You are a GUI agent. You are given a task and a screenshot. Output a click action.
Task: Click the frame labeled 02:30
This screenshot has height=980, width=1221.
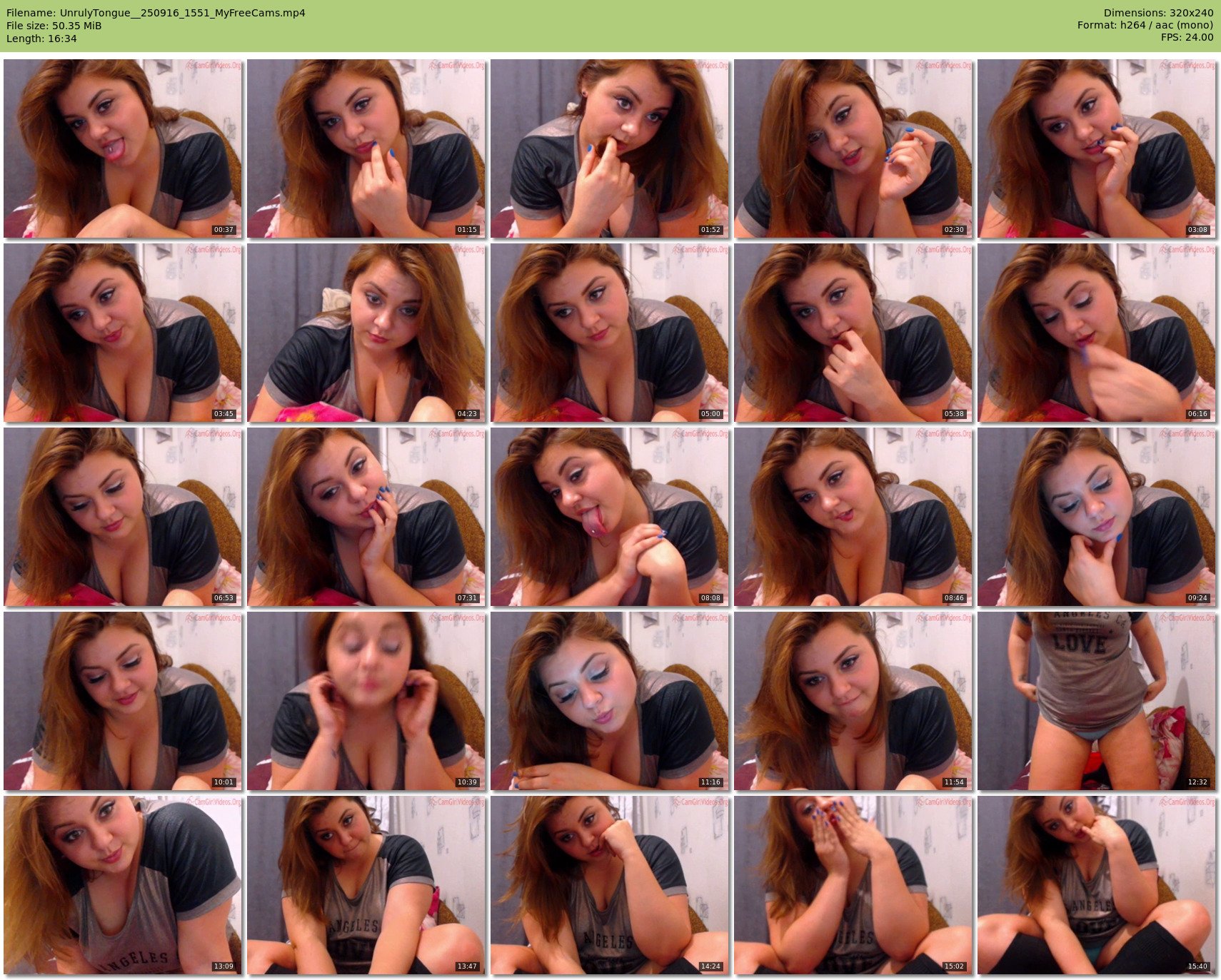853,148
